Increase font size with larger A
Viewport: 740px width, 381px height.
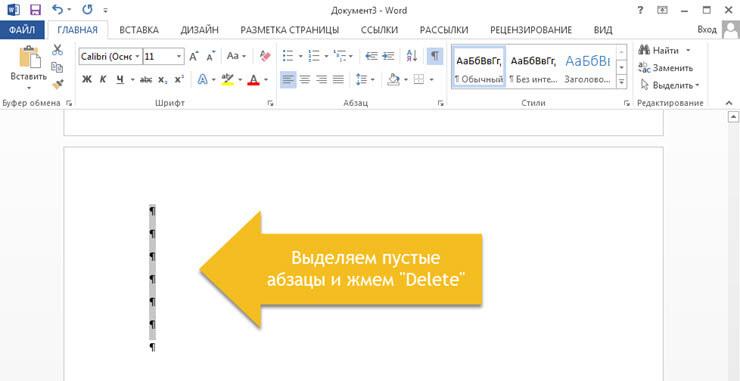(193, 56)
